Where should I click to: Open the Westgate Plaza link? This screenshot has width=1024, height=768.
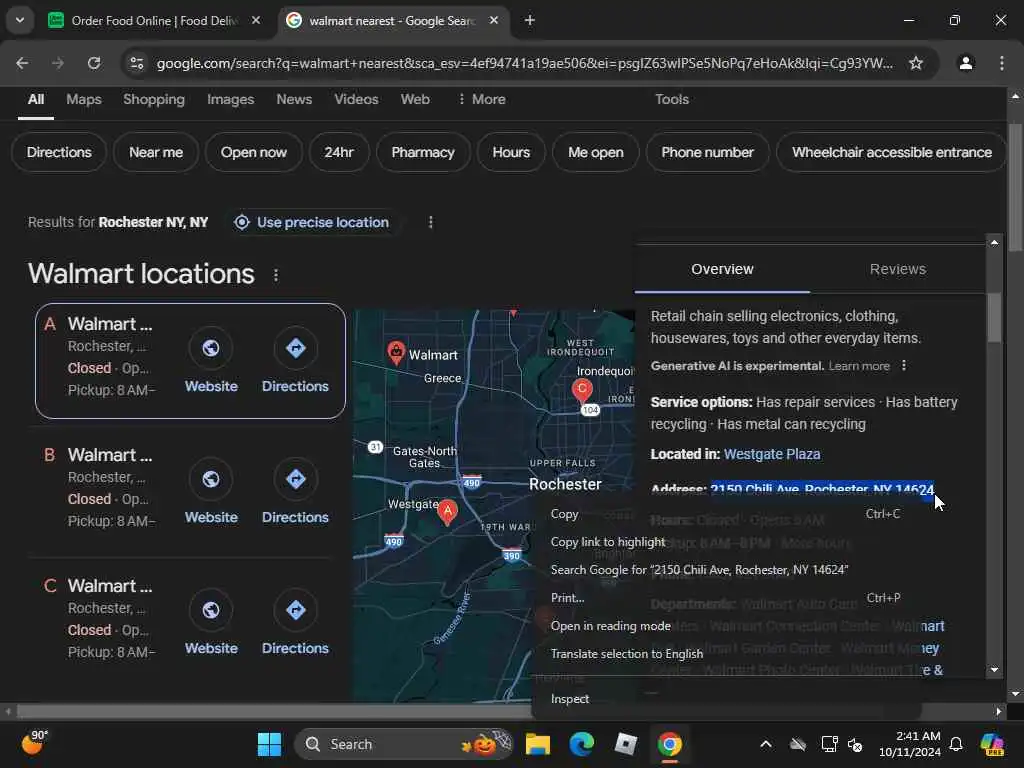772,454
